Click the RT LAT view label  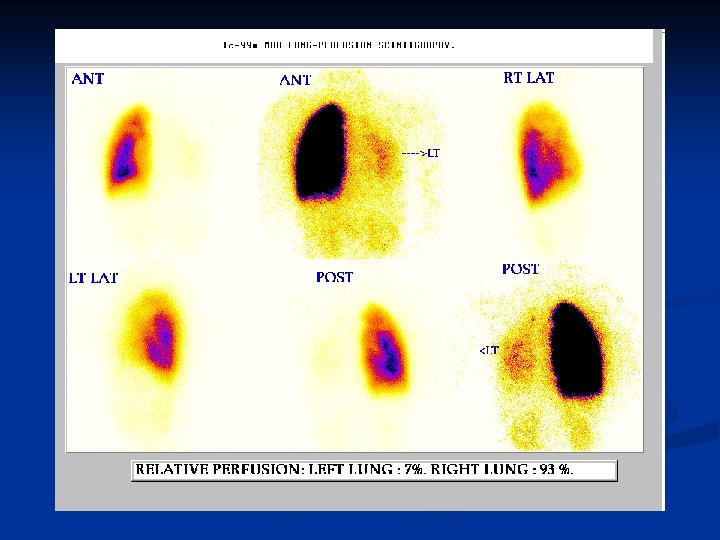click(529, 78)
